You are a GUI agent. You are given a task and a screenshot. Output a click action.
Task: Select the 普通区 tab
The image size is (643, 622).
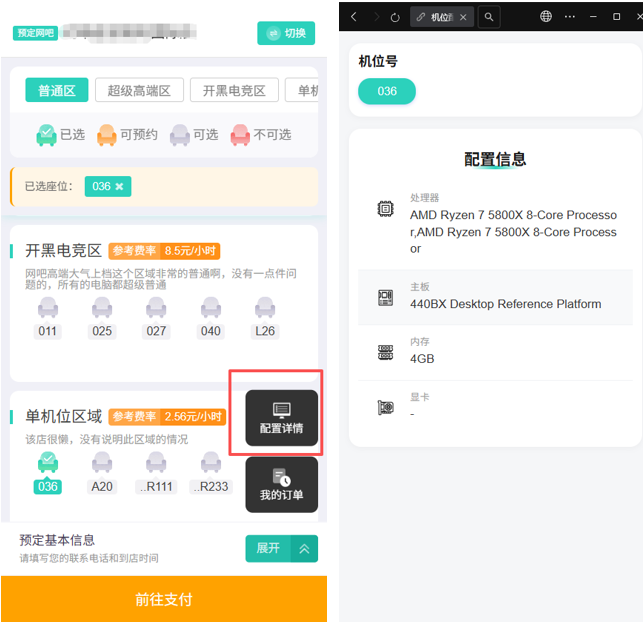pyautogui.click(x=57, y=90)
